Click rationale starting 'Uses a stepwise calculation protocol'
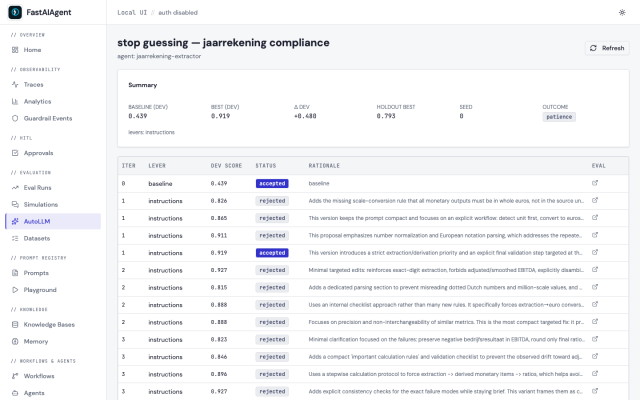Image resolution: width=640 pixels, height=400 pixels. (x=446, y=374)
